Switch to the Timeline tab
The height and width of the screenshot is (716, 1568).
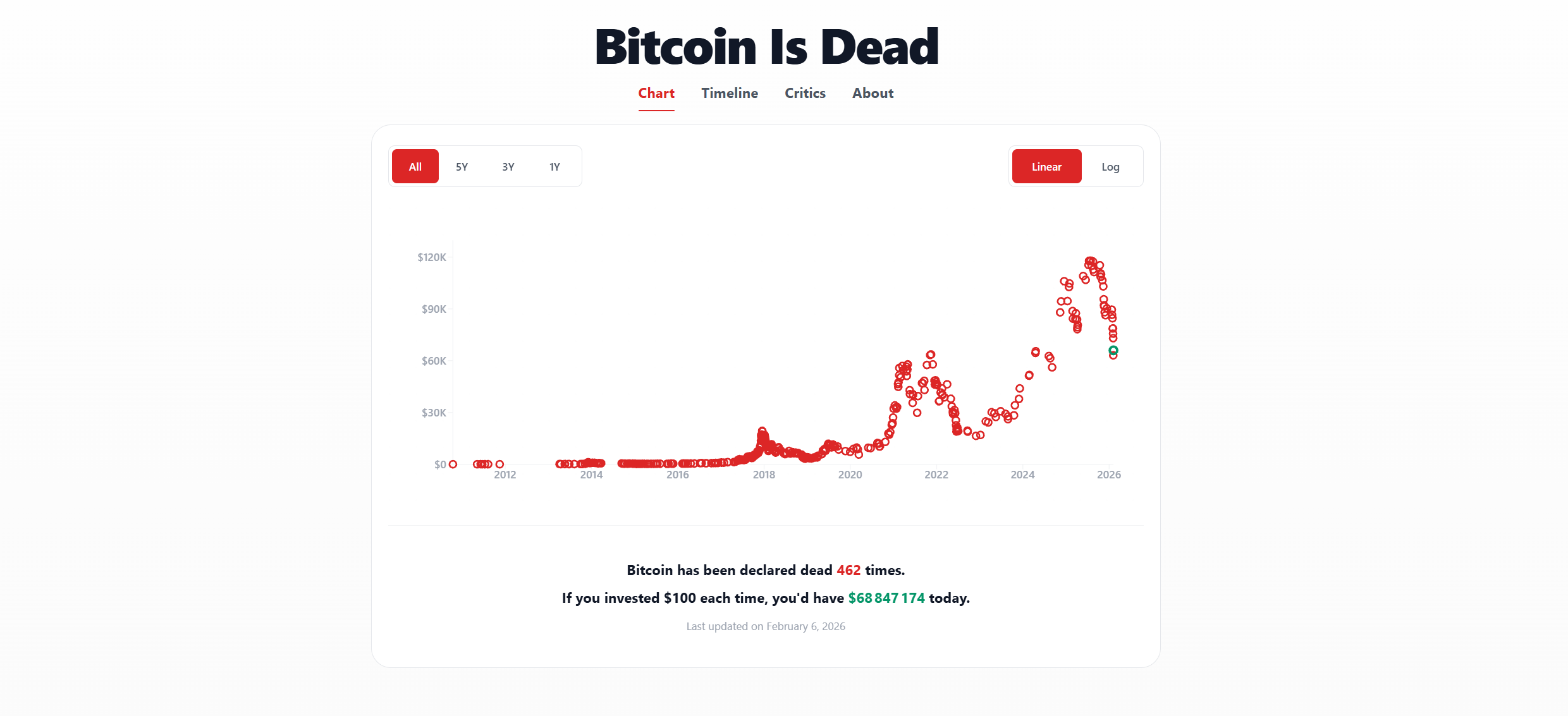[x=729, y=94]
